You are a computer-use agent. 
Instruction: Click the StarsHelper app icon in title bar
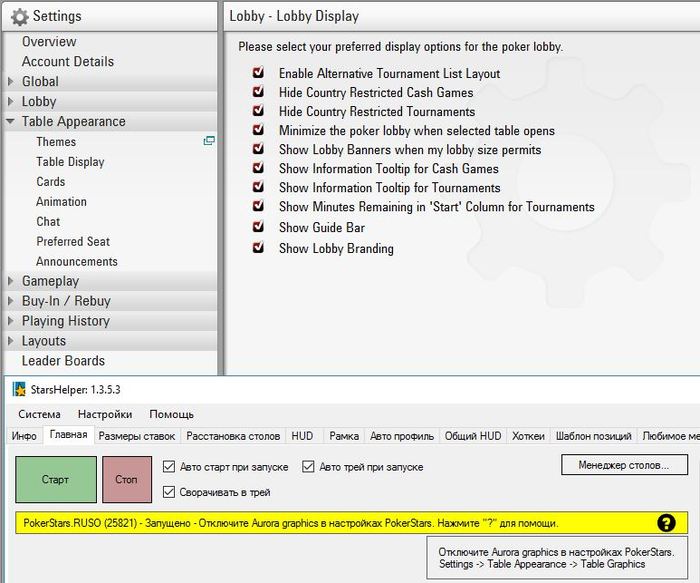(19, 389)
